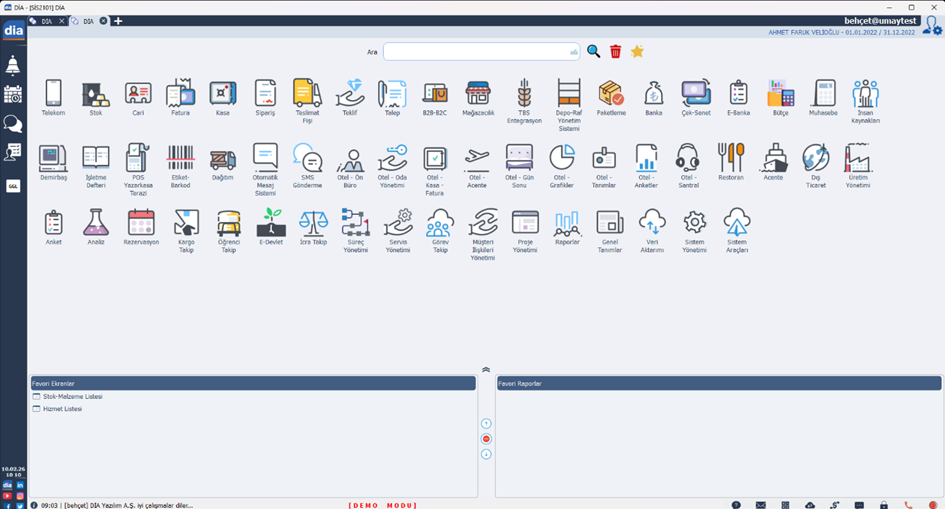Open the Stok module

[x=96, y=95]
